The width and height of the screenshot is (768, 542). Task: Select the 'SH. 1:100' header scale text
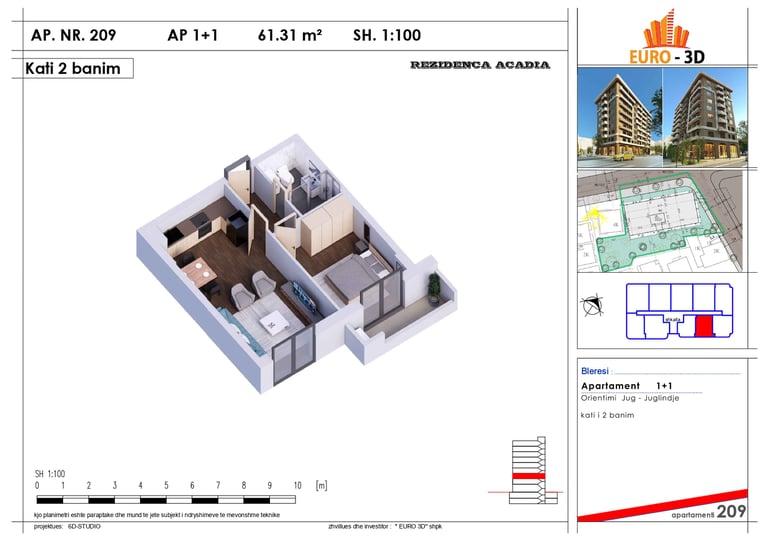[x=387, y=35]
